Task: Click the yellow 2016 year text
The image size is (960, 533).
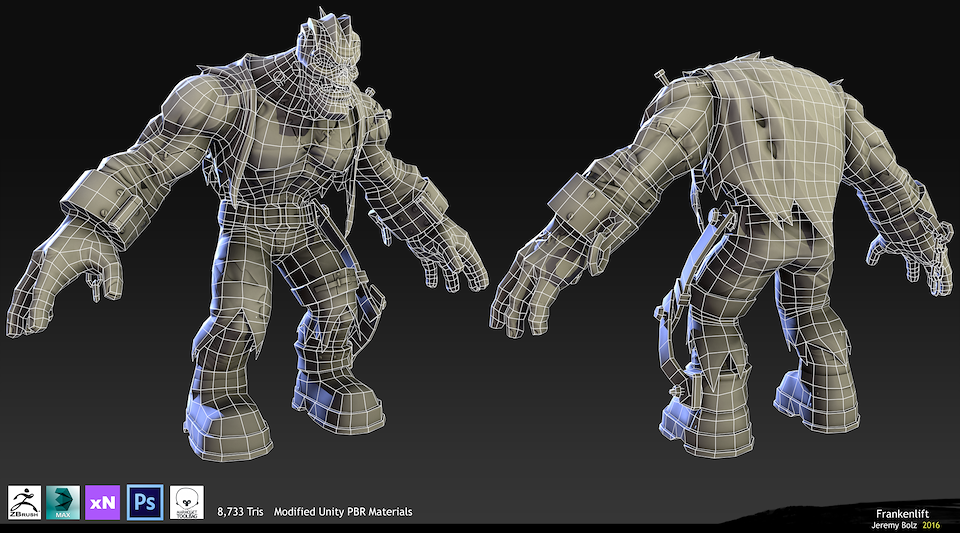Action: point(931,523)
